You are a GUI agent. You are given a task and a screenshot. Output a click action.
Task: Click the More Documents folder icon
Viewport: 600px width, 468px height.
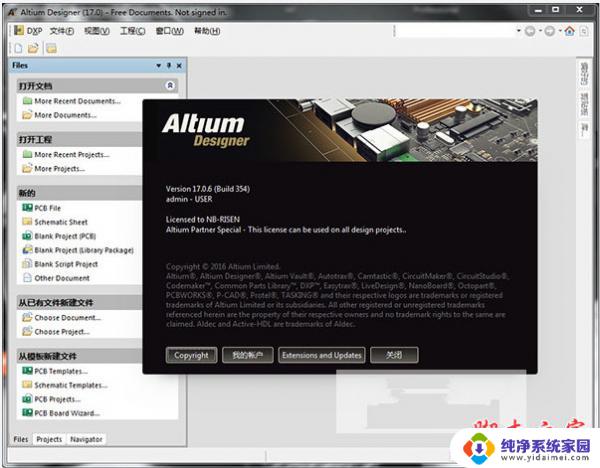click(x=27, y=115)
